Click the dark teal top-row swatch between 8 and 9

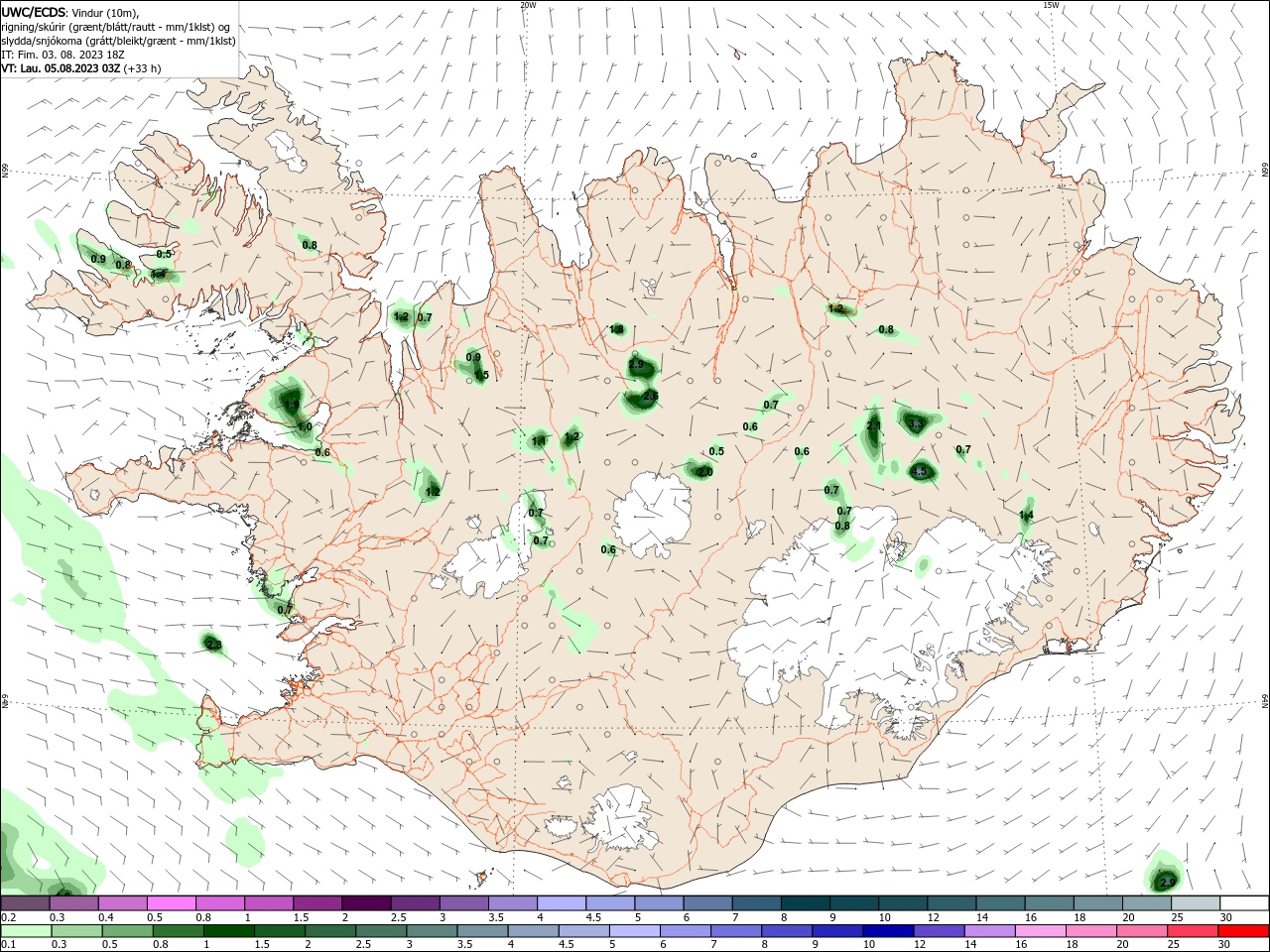point(806,903)
